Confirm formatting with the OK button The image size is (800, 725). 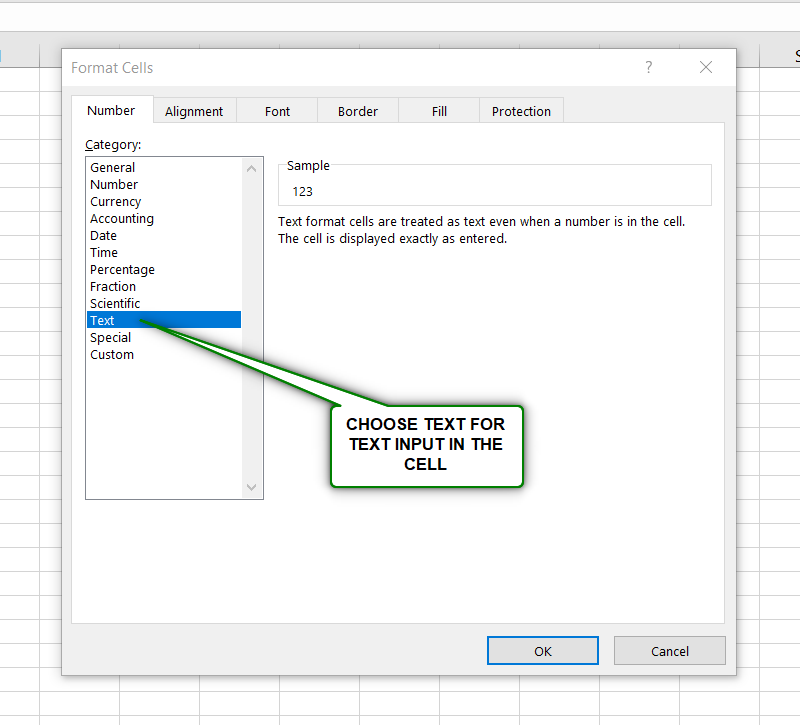point(542,650)
